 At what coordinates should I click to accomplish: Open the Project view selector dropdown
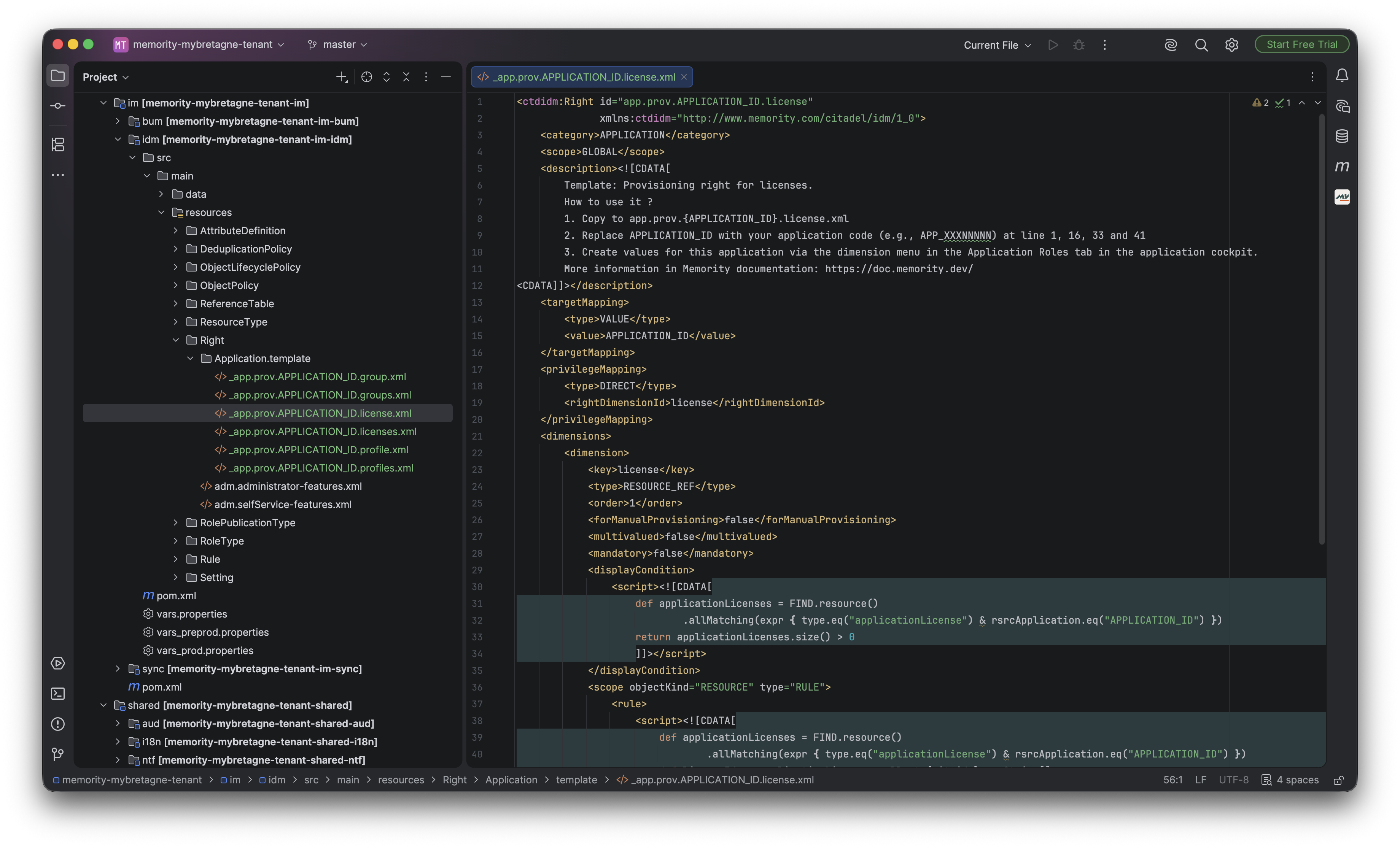pyautogui.click(x=106, y=77)
